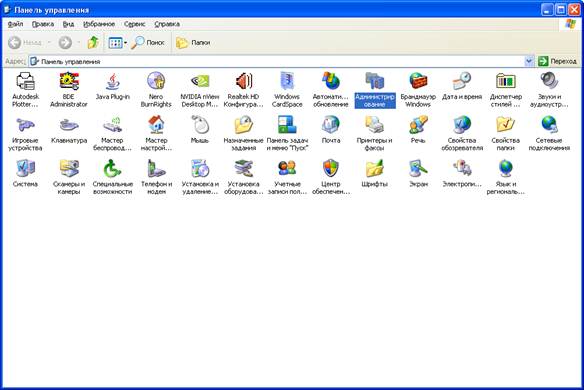
Task: Open the Сервис menu
Action: pyautogui.click(x=134, y=24)
